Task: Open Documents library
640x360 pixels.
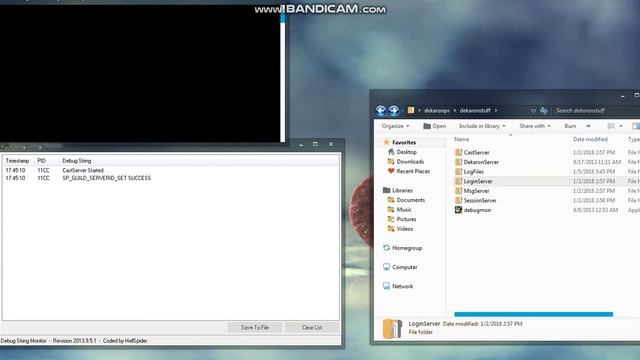Action: (411, 200)
